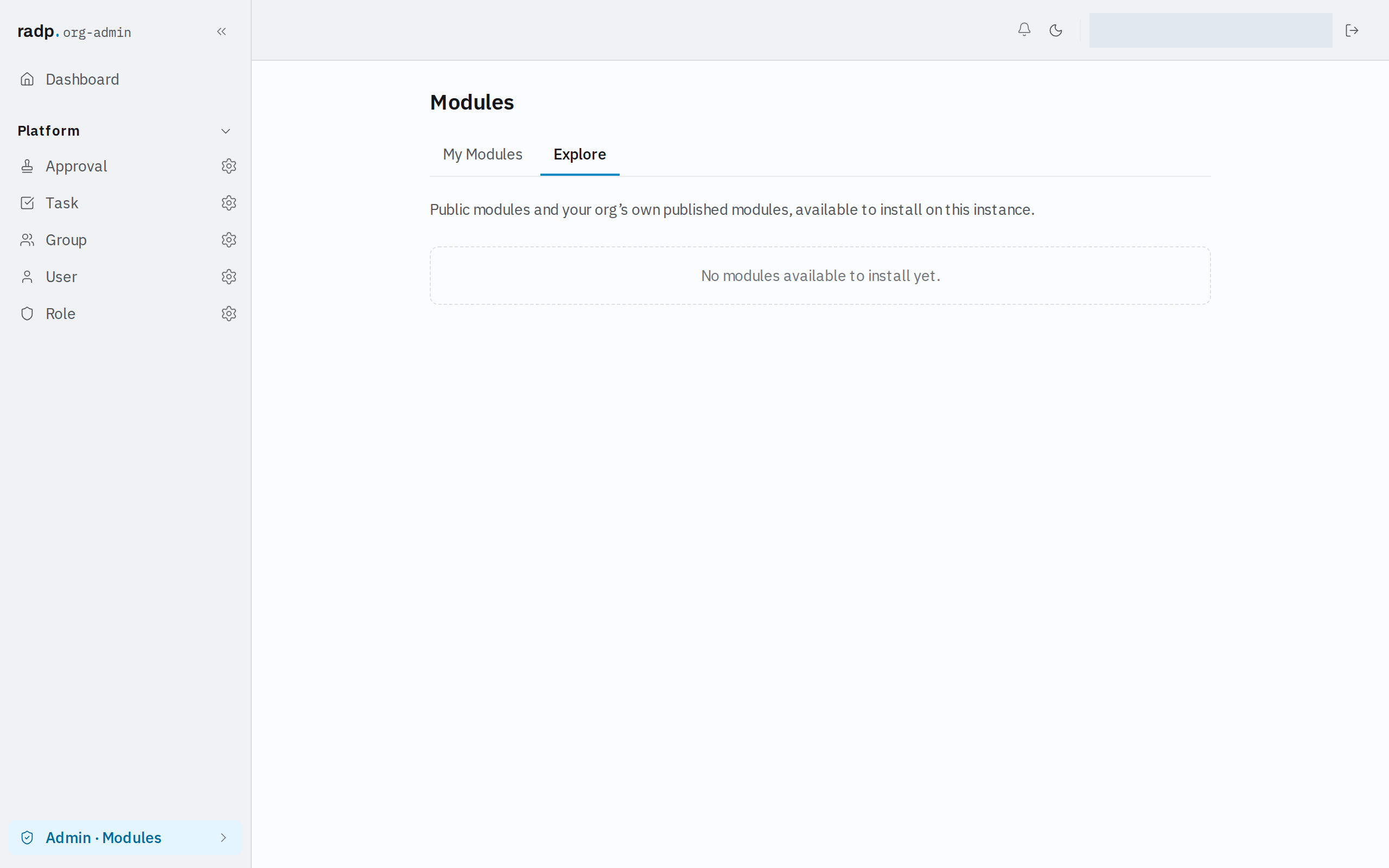The height and width of the screenshot is (868, 1389).
Task: Open notifications bell
Action: tap(1024, 30)
